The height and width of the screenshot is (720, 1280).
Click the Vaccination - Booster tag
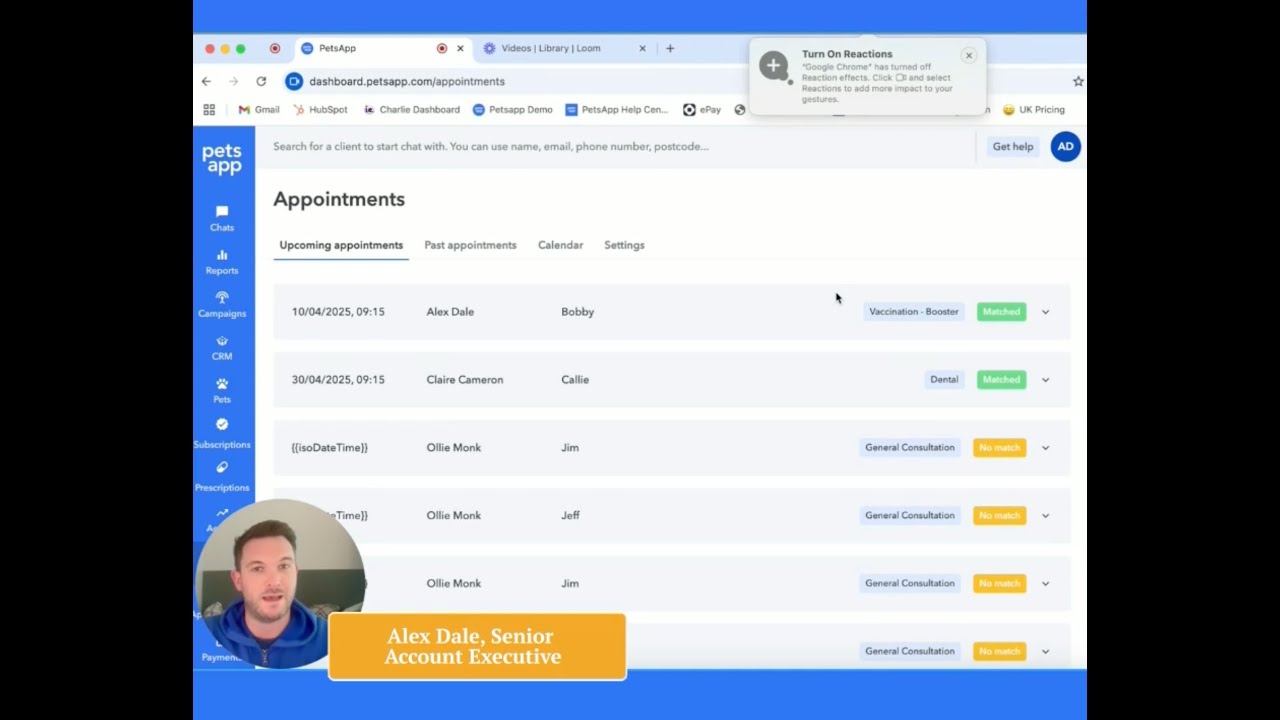click(914, 312)
